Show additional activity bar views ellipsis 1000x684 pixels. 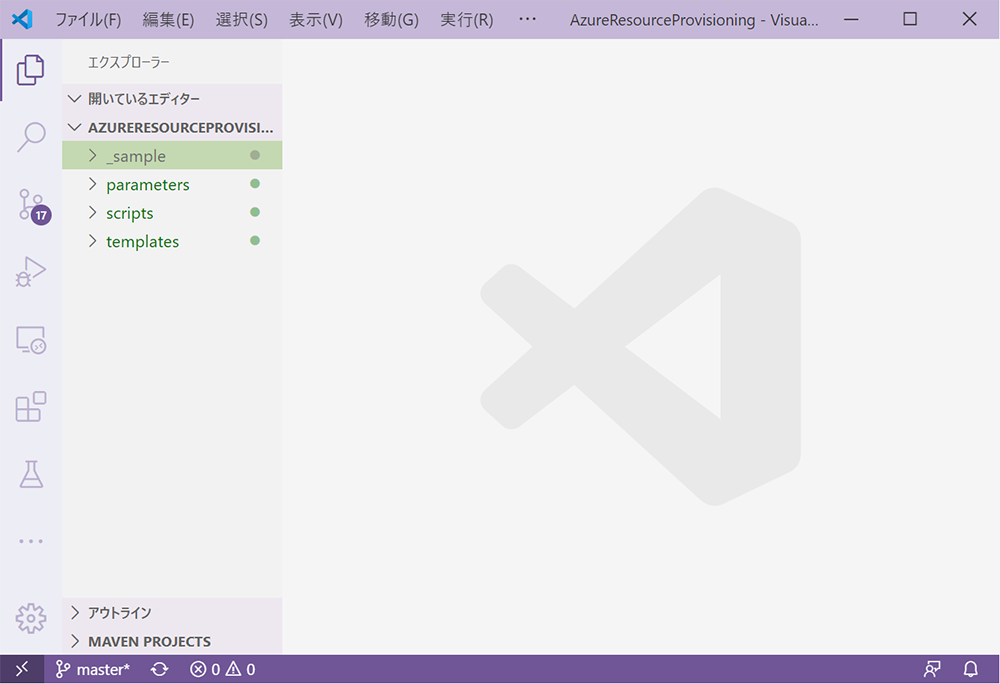click(31, 541)
